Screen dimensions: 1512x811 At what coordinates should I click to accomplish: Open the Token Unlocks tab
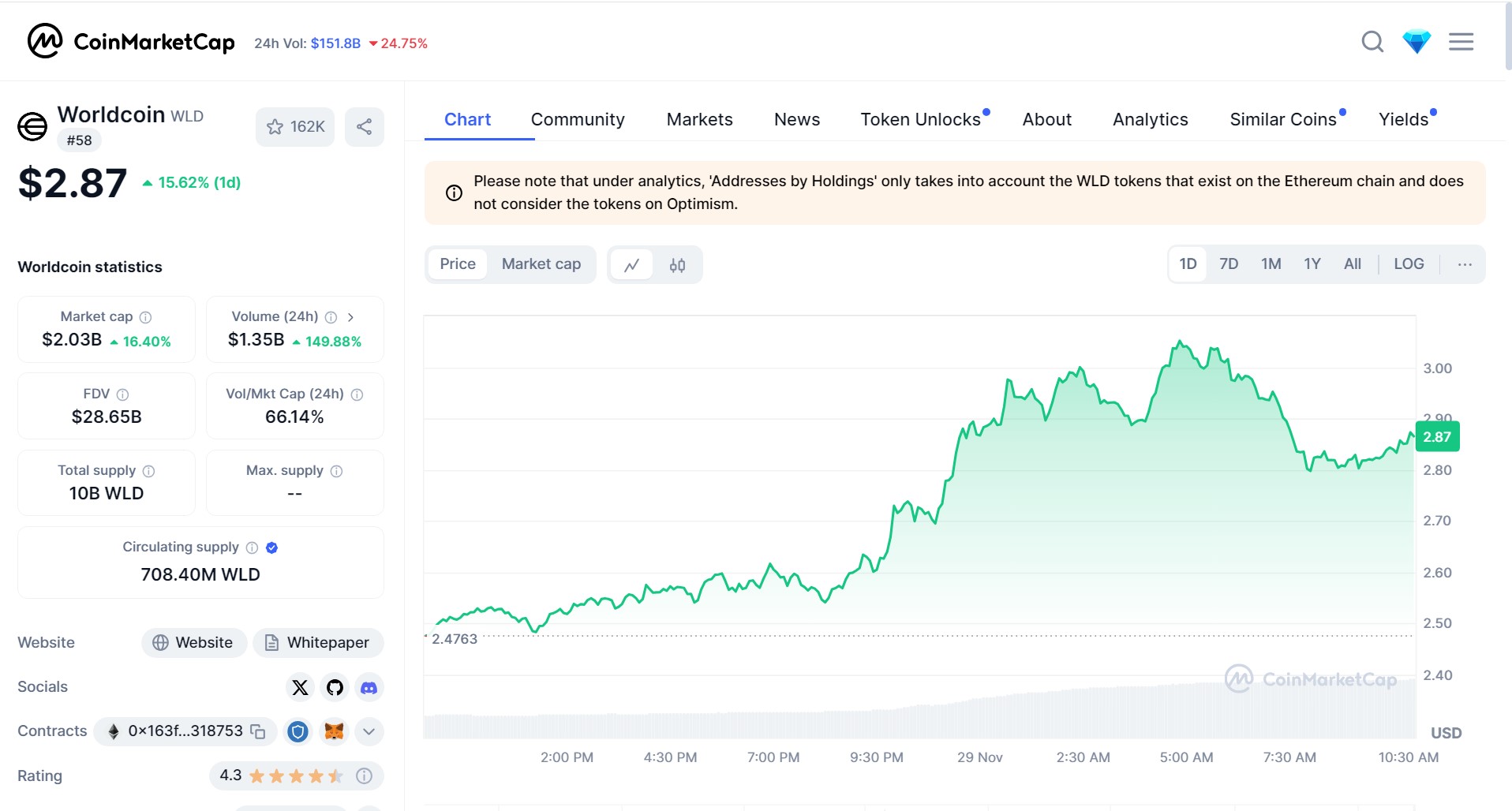(x=920, y=119)
